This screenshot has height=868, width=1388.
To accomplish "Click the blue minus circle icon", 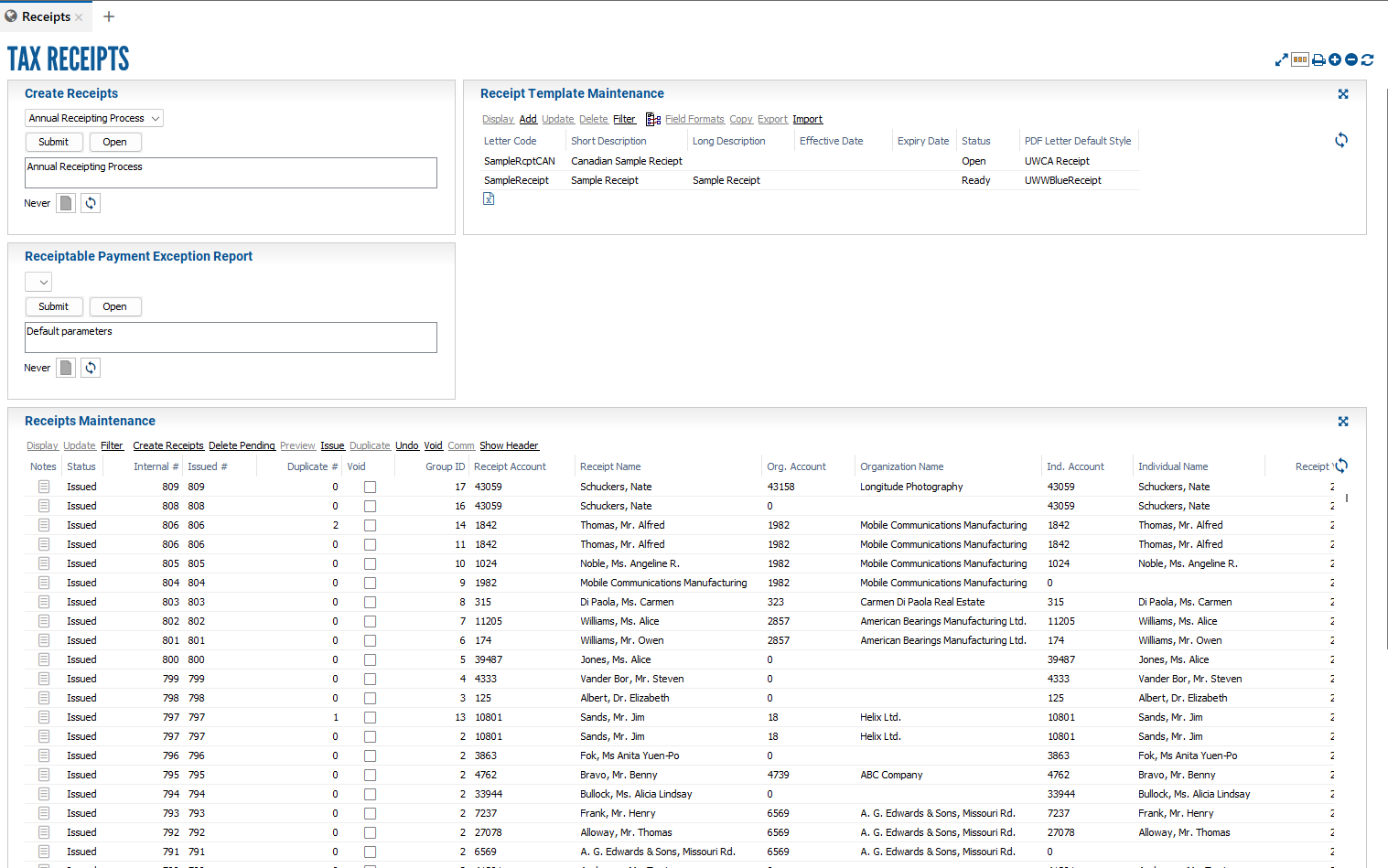I will coord(1351,59).
